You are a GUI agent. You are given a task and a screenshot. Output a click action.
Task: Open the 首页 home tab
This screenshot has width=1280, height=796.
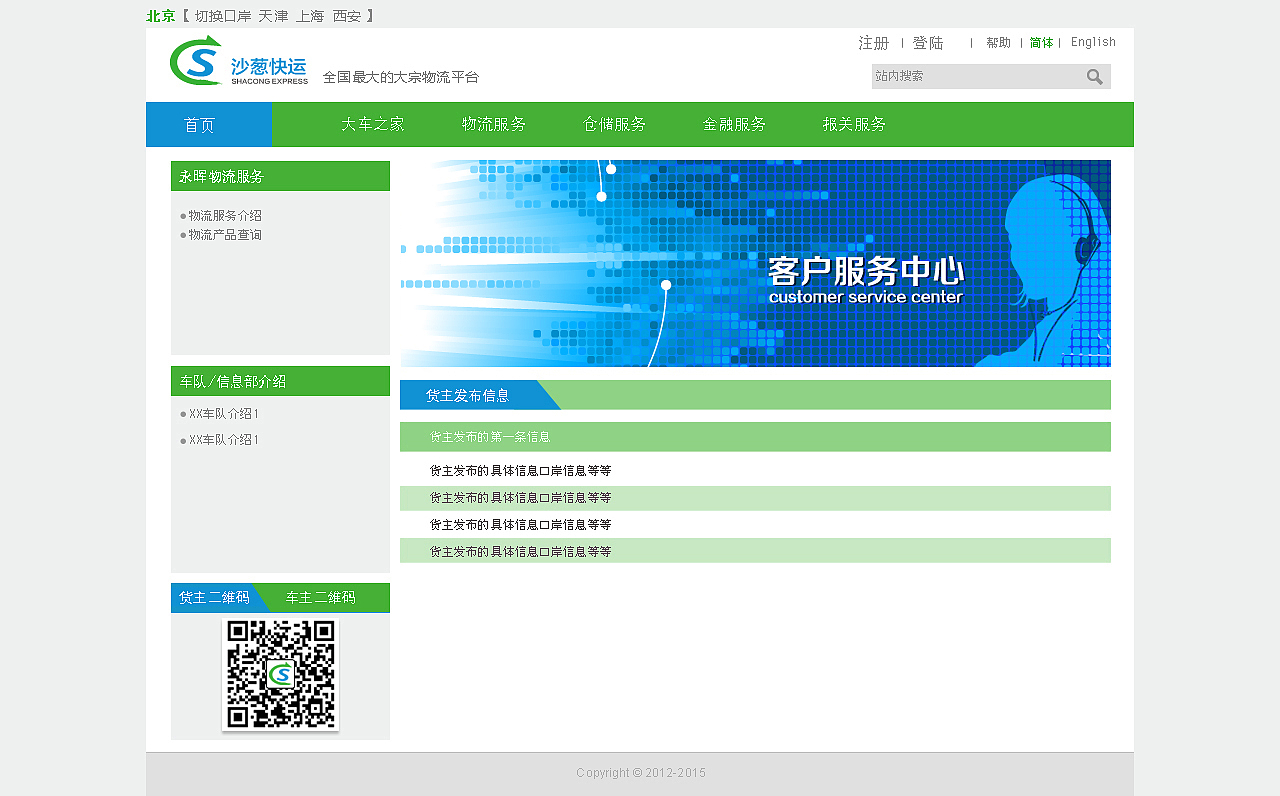(x=209, y=125)
